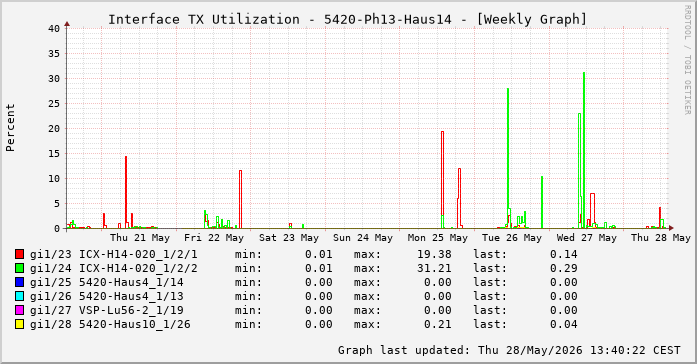Click the cyan gi1/26 legend swatch
Image resolution: width=697 pixels, height=364 pixels.
tap(19, 296)
